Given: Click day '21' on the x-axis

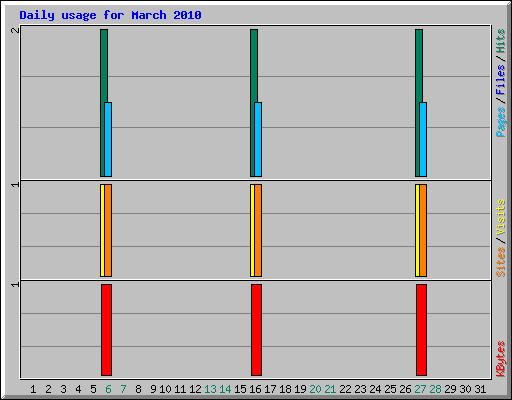Looking at the screenshot, I should click(x=330, y=389).
